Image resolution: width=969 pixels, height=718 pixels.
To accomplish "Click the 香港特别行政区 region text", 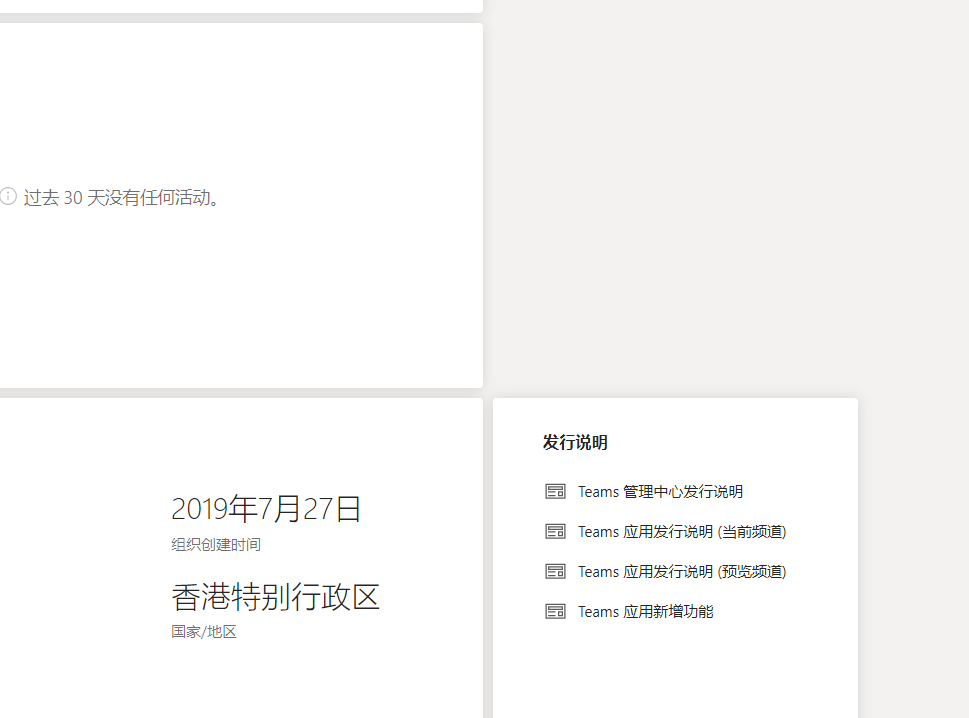I will pos(275,597).
